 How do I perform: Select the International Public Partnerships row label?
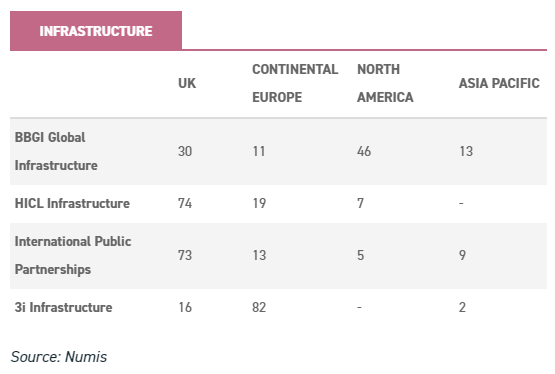(73, 255)
